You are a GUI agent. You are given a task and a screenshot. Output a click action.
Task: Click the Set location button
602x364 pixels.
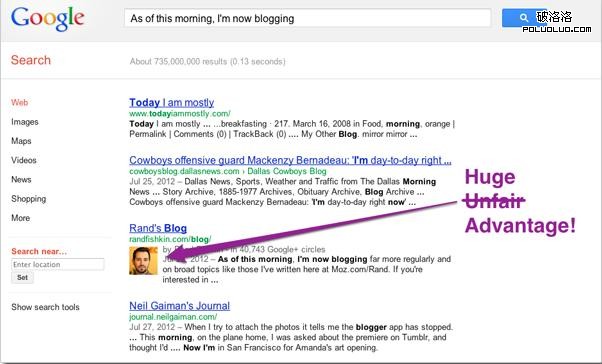point(22,278)
